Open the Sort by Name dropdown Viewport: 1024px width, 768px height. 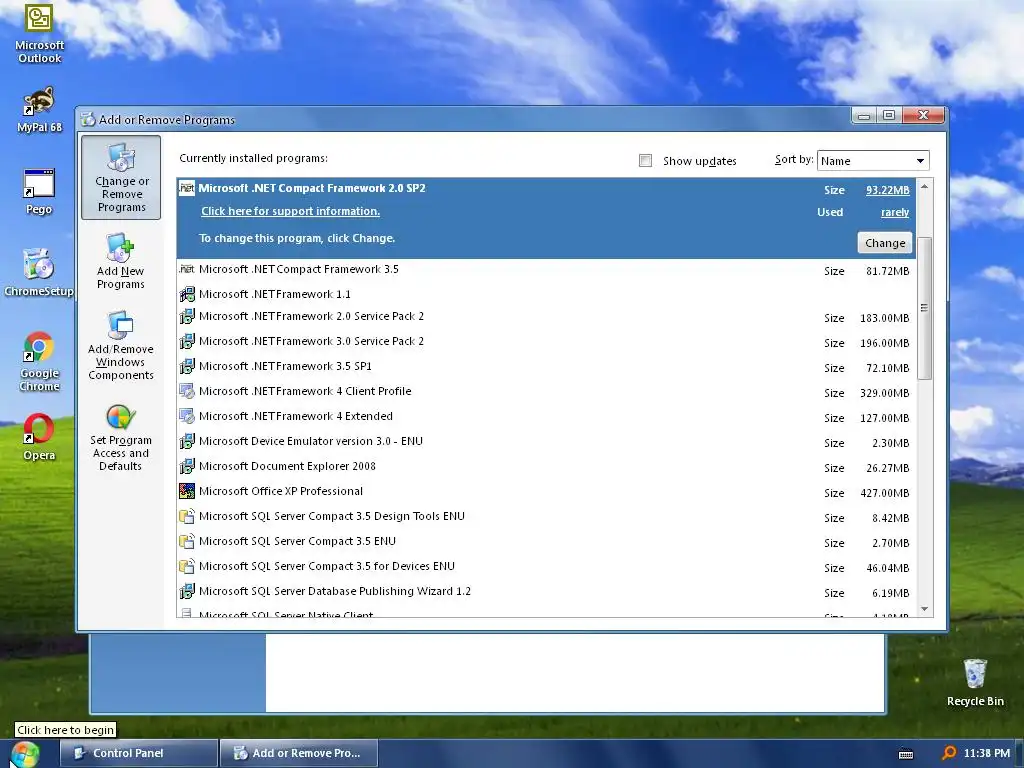click(872, 161)
